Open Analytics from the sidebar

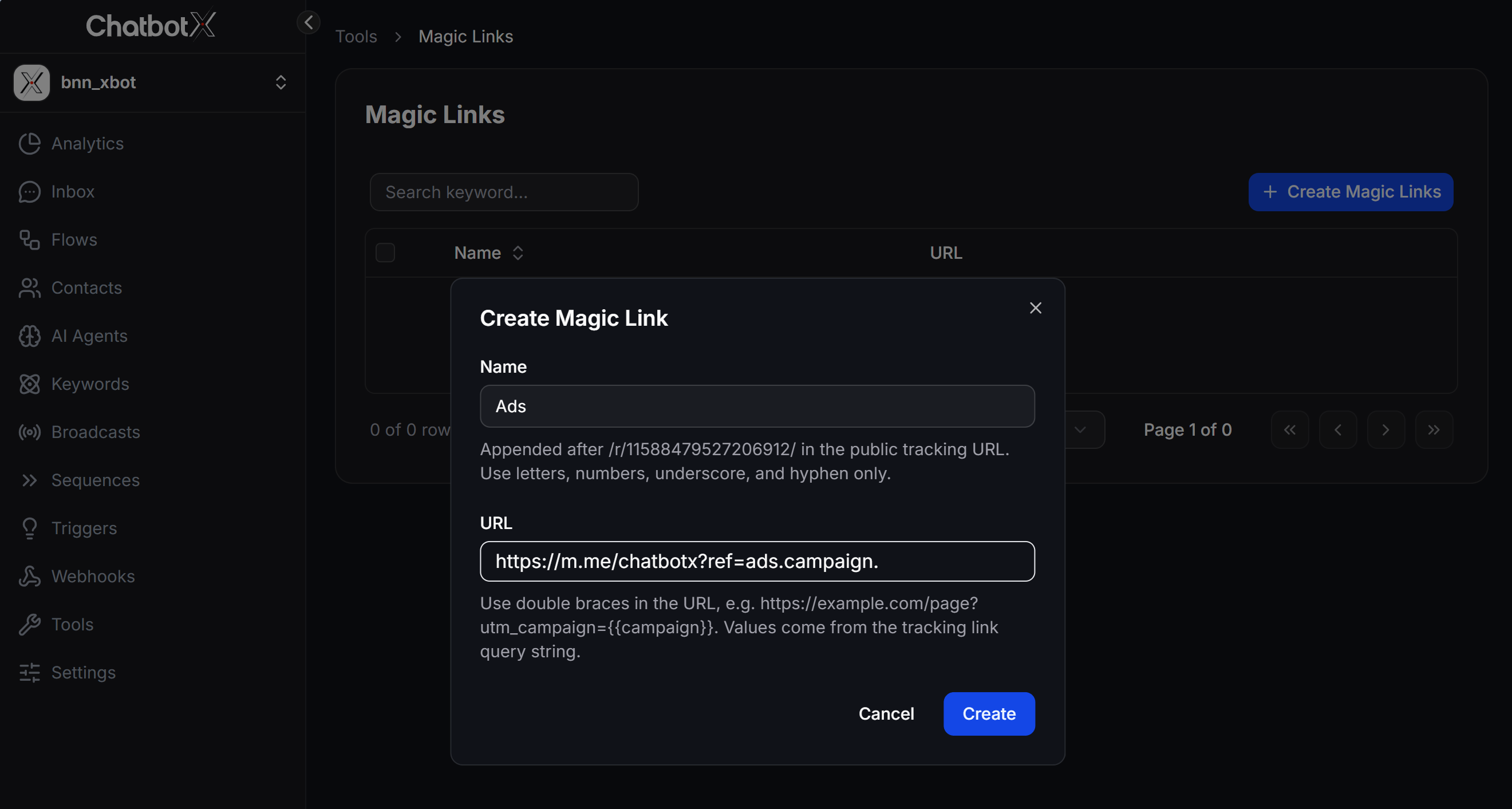[88, 144]
